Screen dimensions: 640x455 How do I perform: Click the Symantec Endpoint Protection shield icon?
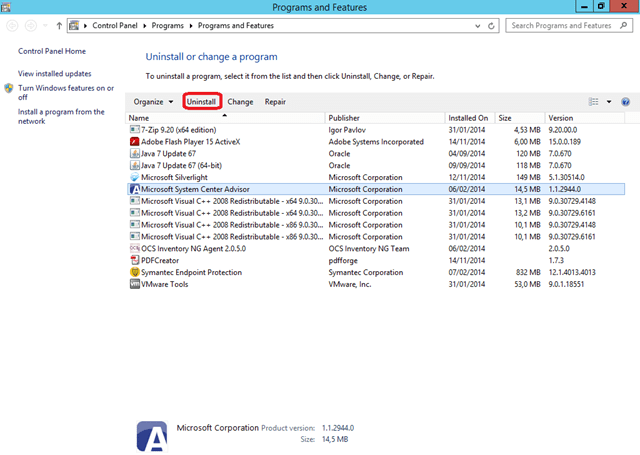click(x=134, y=272)
